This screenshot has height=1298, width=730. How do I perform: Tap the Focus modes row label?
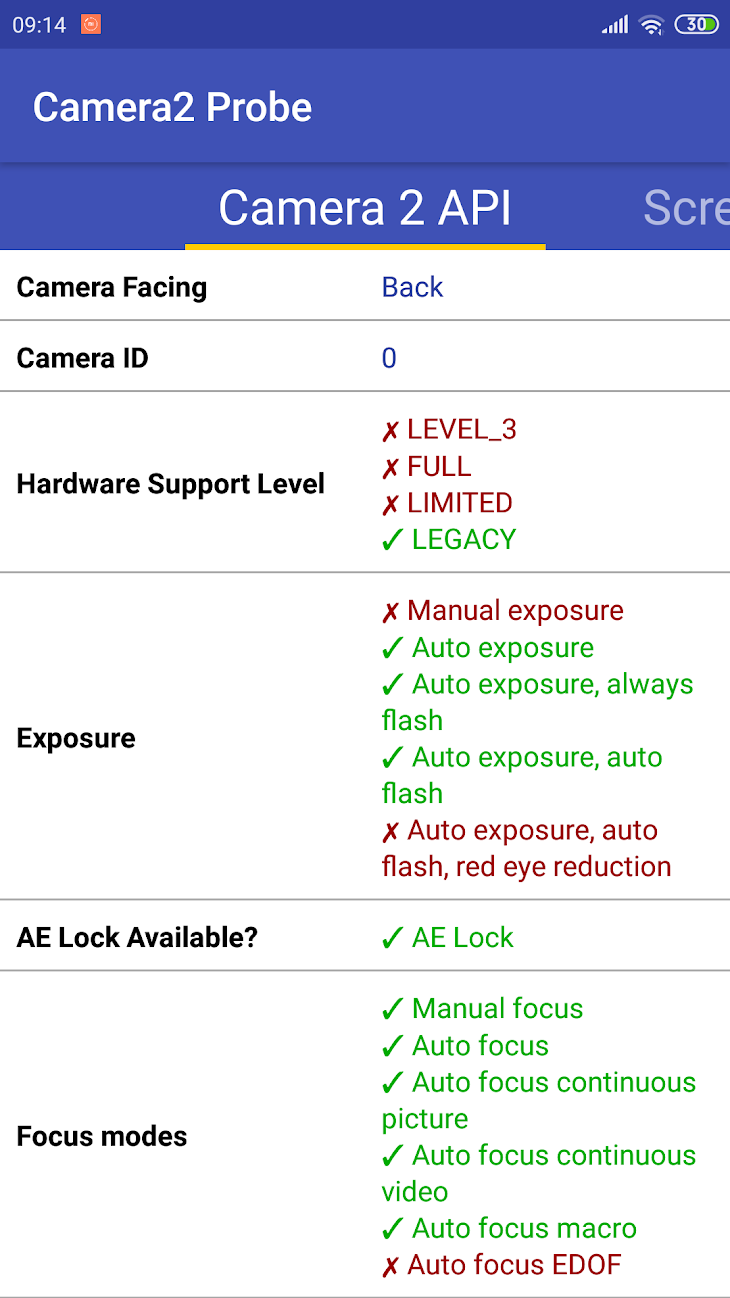pyautogui.click(x=102, y=1136)
